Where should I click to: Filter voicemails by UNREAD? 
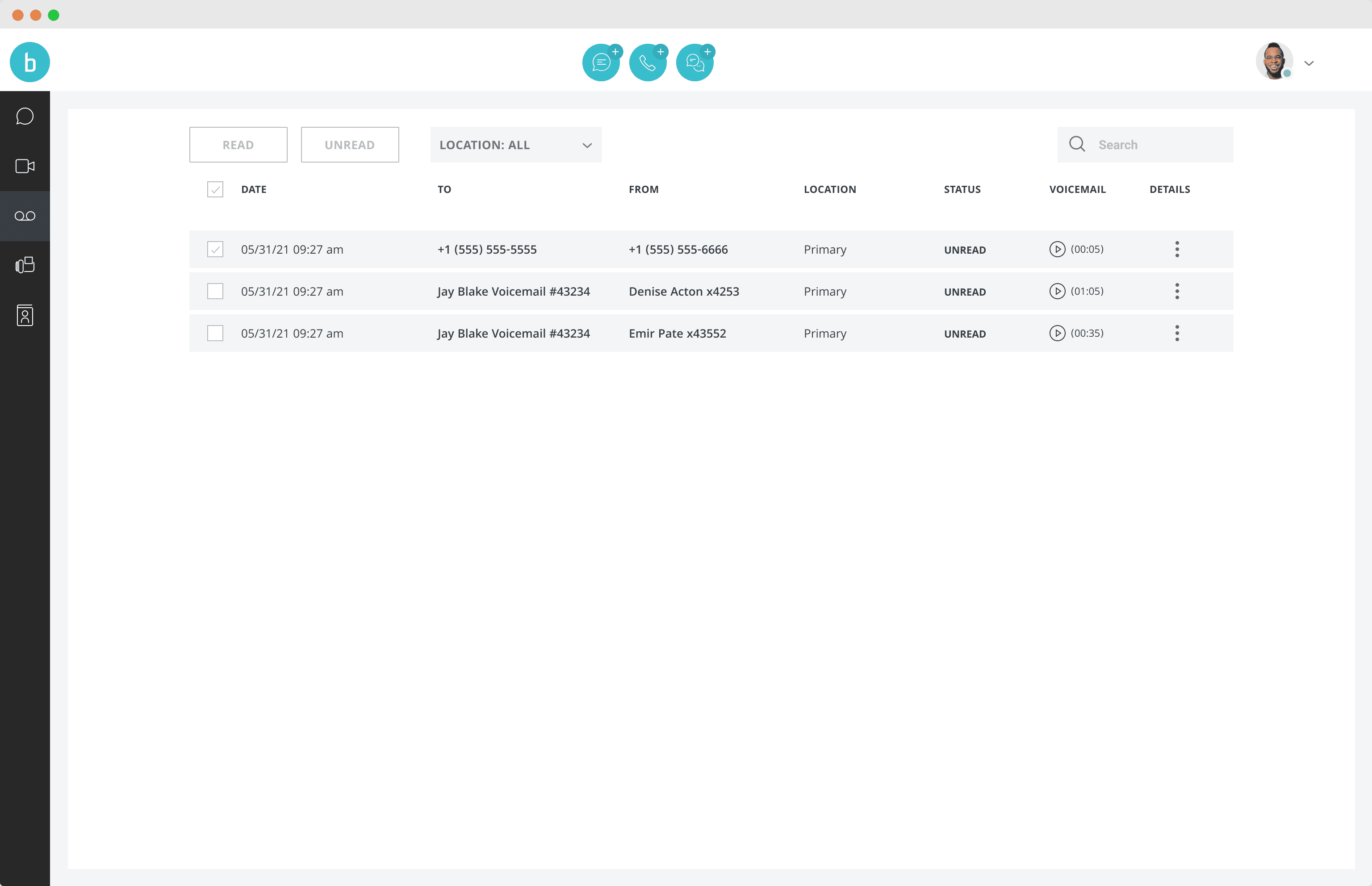click(350, 145)
